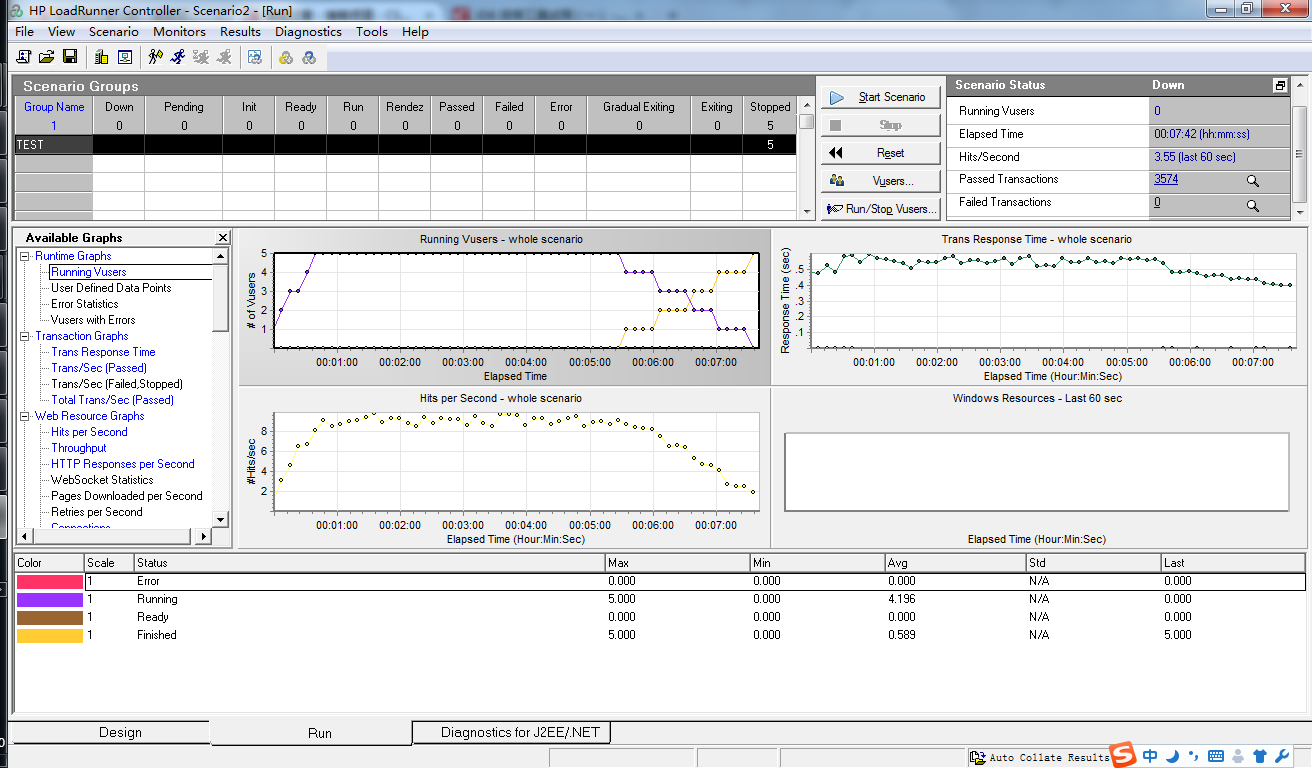Open the Scenario menu
The height and width of the screenshot is (768, 1312).
pyautogui.click(x=114, y=32)
